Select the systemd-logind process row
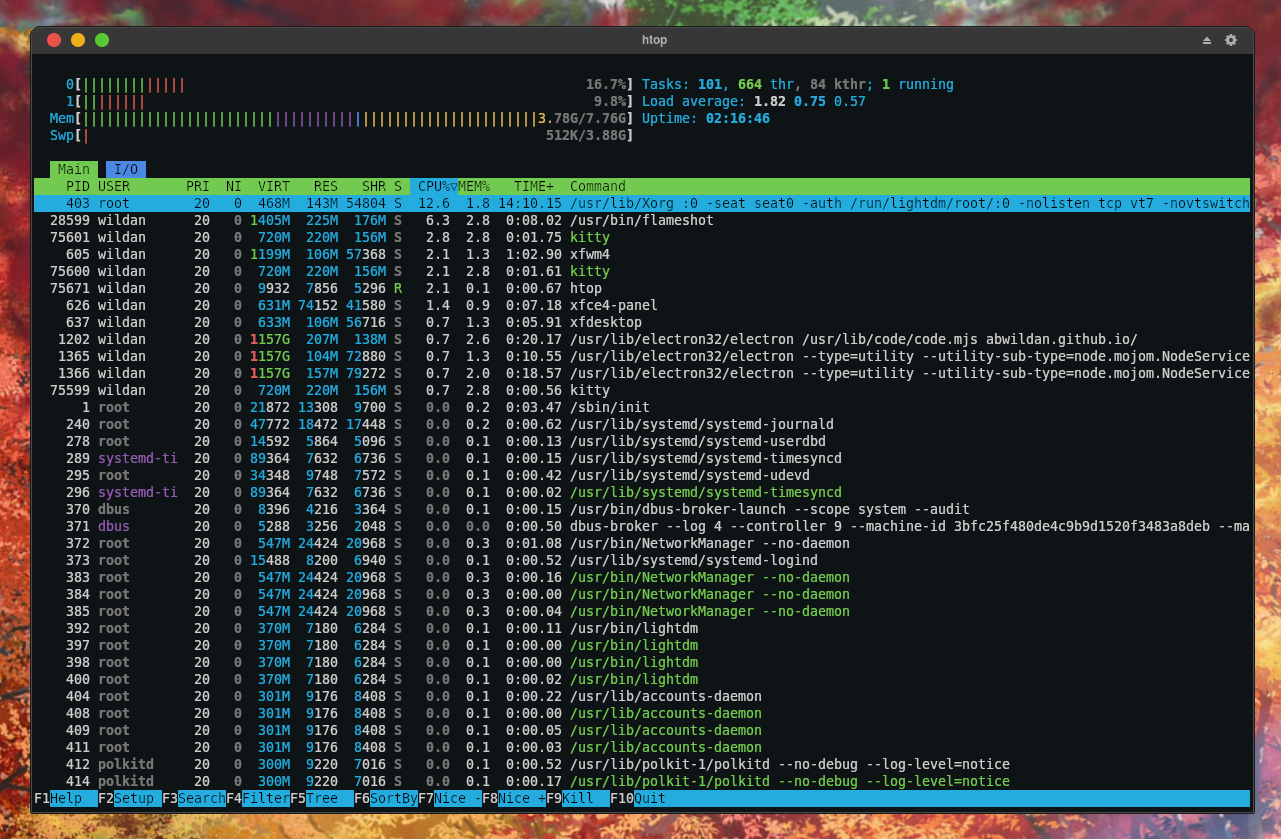This screenshot has width=1281, height=839. click(642, 560)
